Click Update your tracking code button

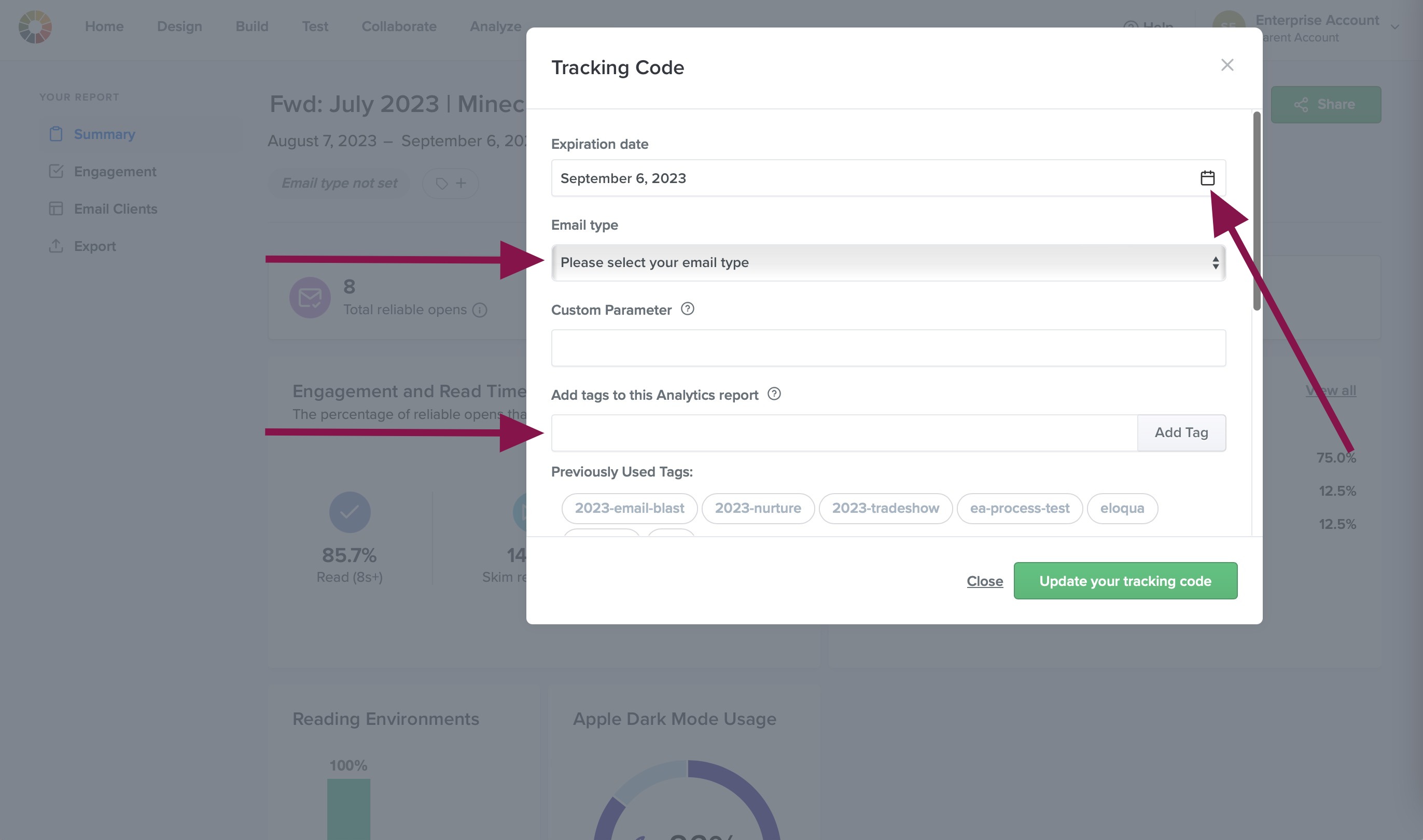click(1125, 581)
